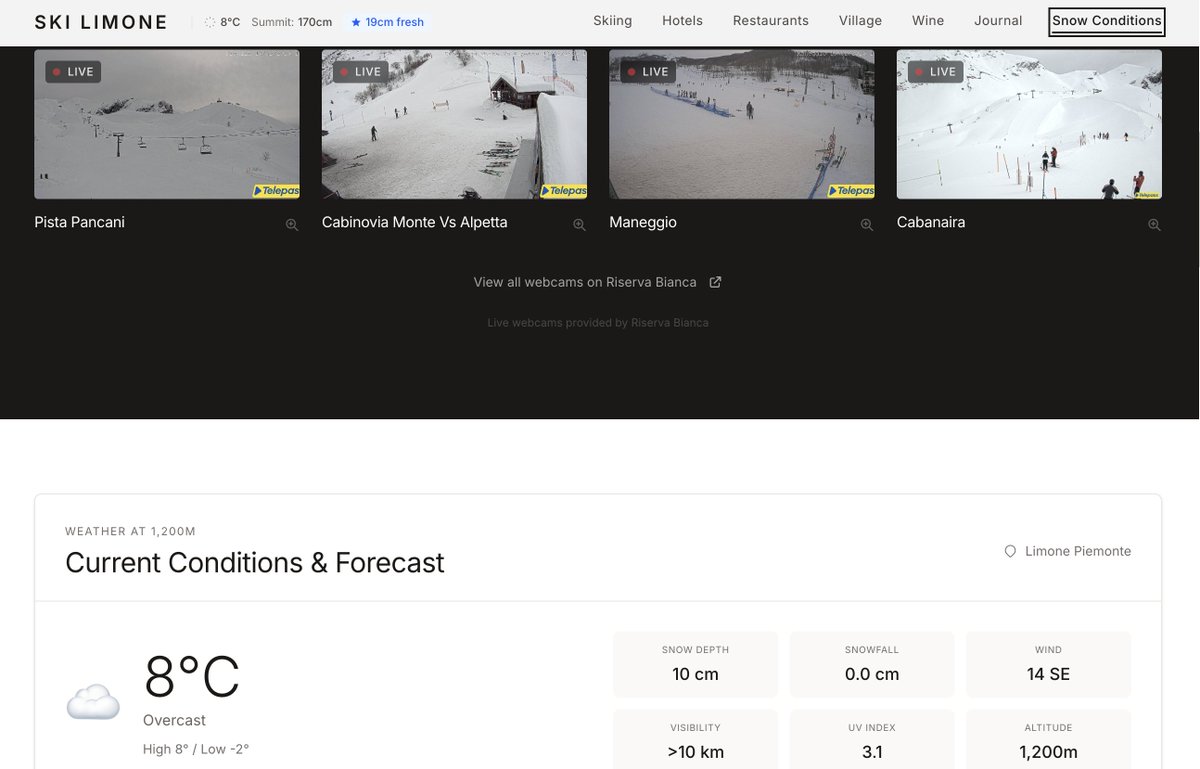The image size is (1200, 769).
Task: Click the Limone Piemonte location label
Action: pos(1078,551)
